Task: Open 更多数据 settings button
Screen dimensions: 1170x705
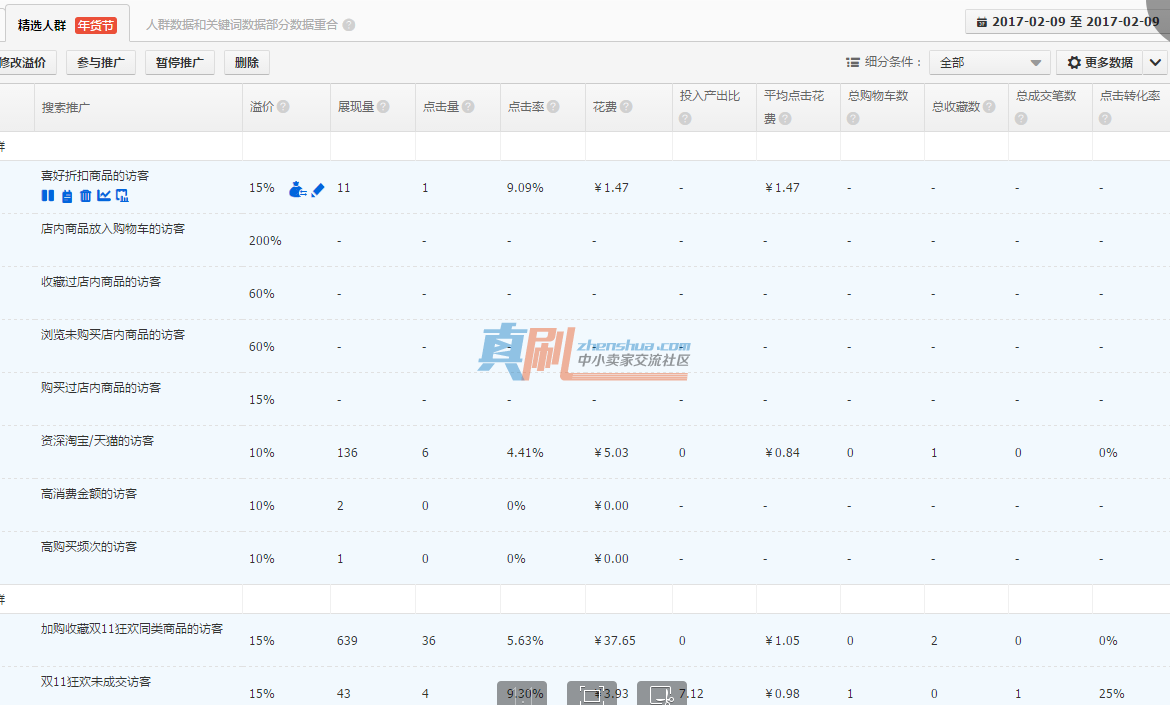Action: point(1100,63)
